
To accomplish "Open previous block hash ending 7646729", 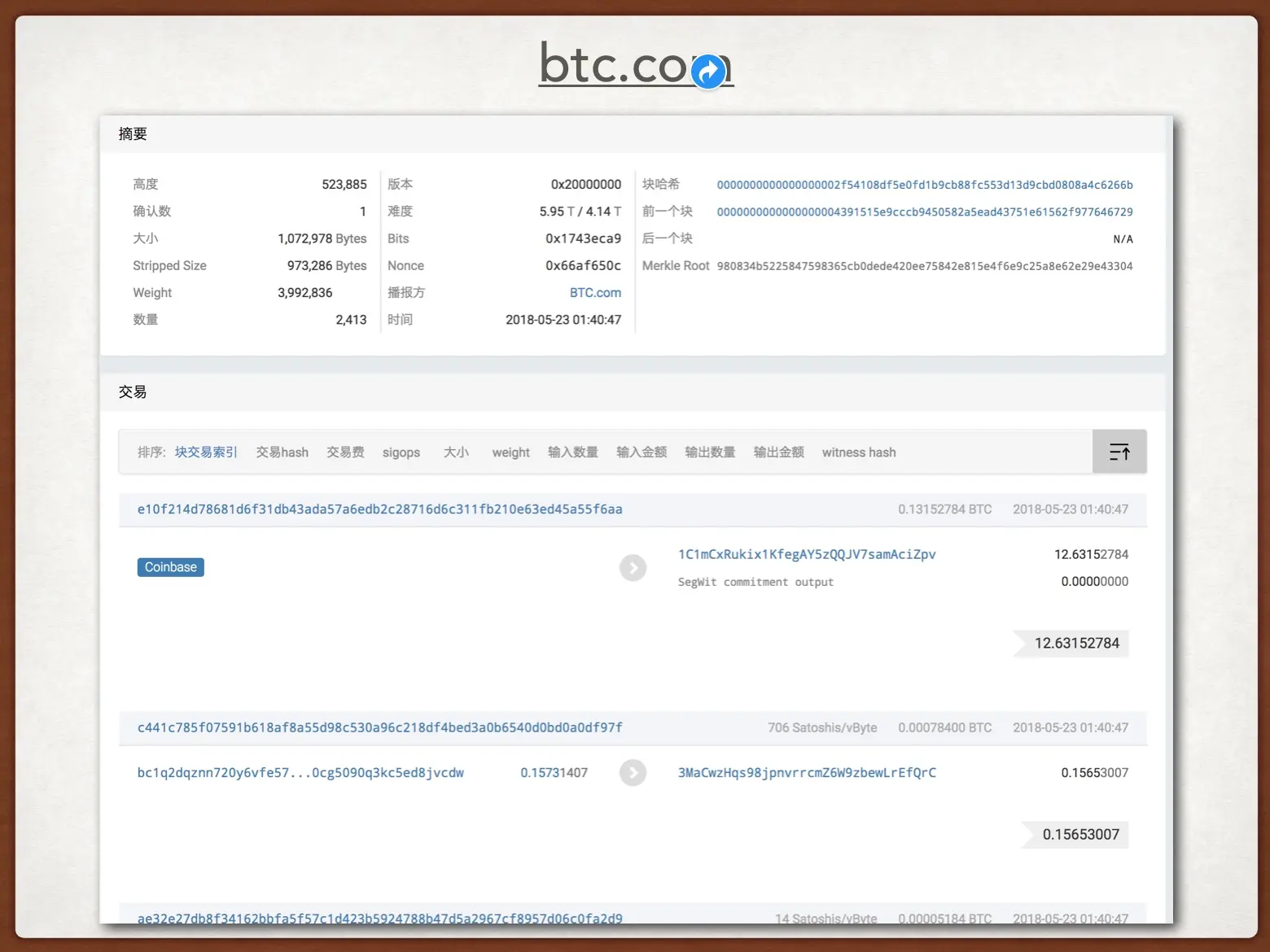I will point(925,212).
